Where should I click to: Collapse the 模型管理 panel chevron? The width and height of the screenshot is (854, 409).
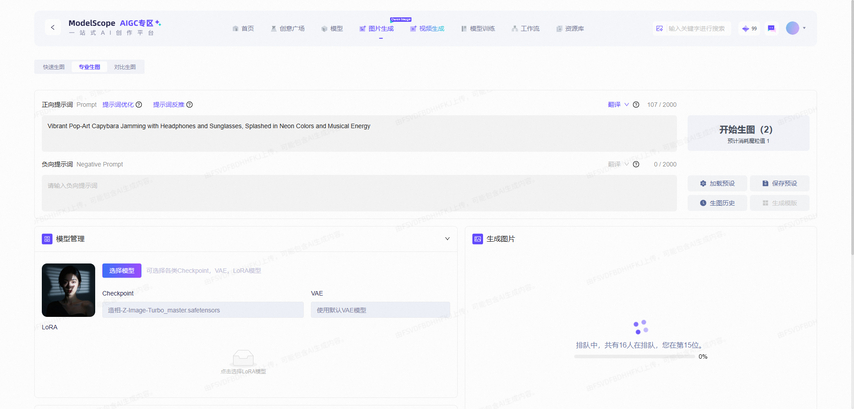point(447,239)
